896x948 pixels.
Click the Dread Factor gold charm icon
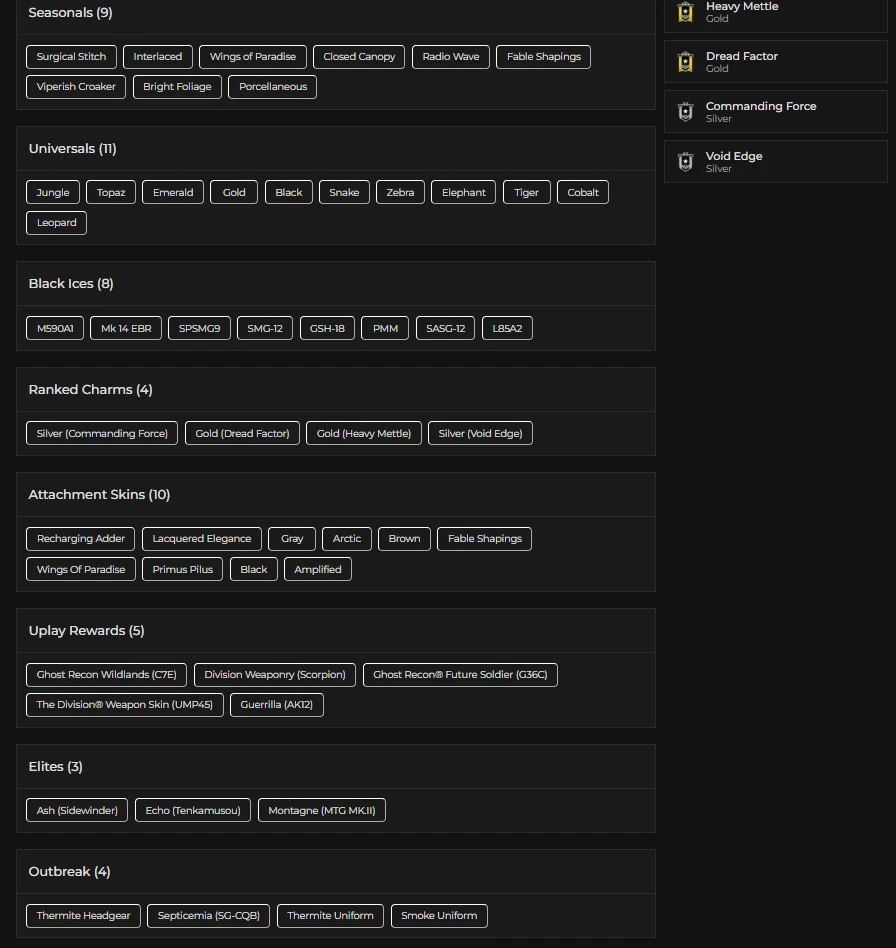pos(685,62)
